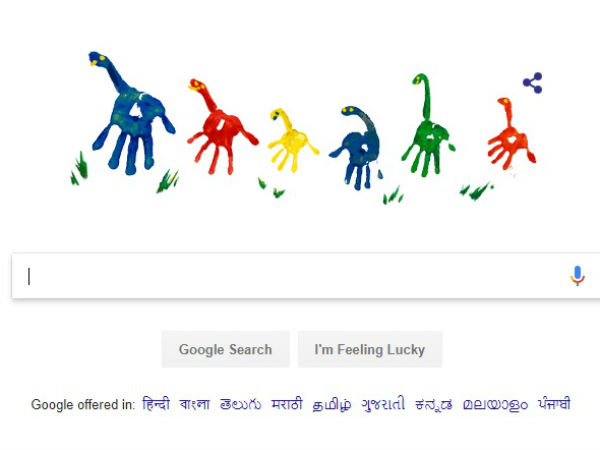Screen dimensions: 600x450
Task: Switch Google to Gujarati (ગુજરાતી)
Action: (x=383, y=404)
